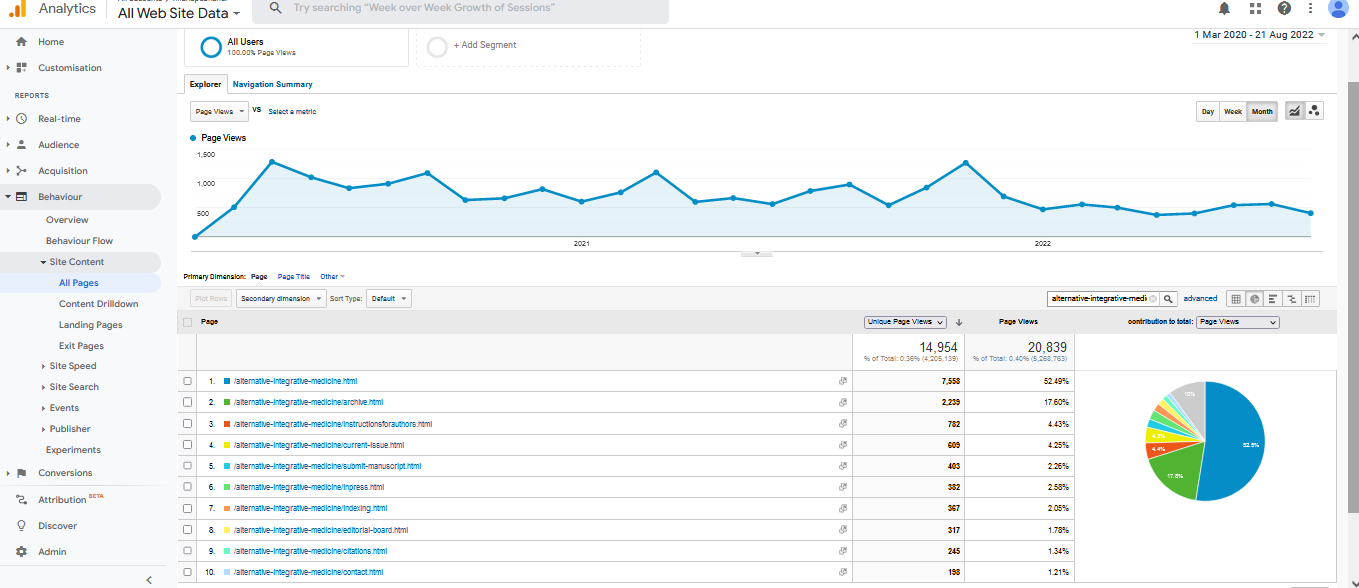Open the date range picker dropdown
Viewport: 1359px width, 588px height.
click(x=1259, y=35)
